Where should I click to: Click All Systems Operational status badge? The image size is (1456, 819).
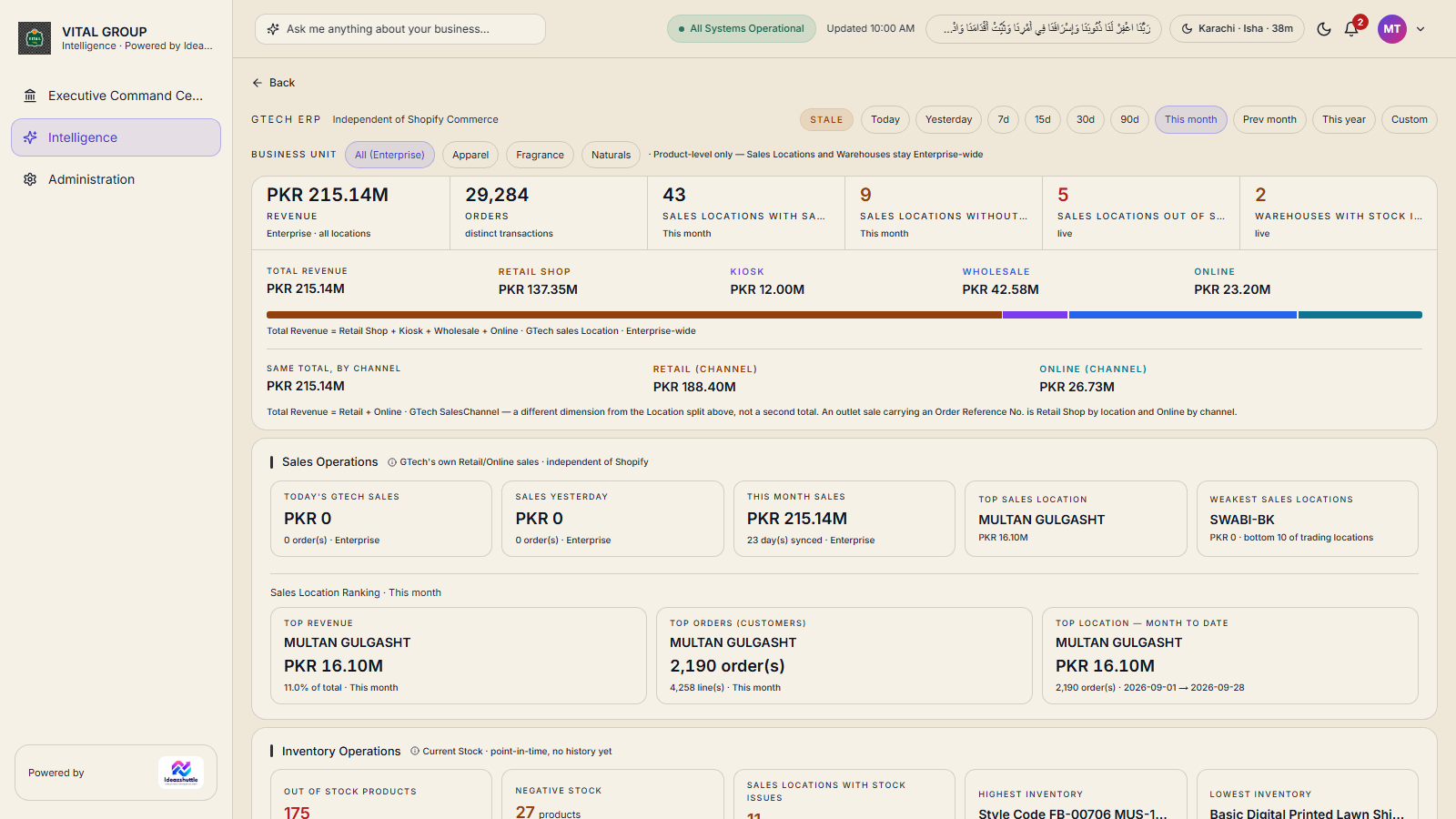tap(742, 29)
